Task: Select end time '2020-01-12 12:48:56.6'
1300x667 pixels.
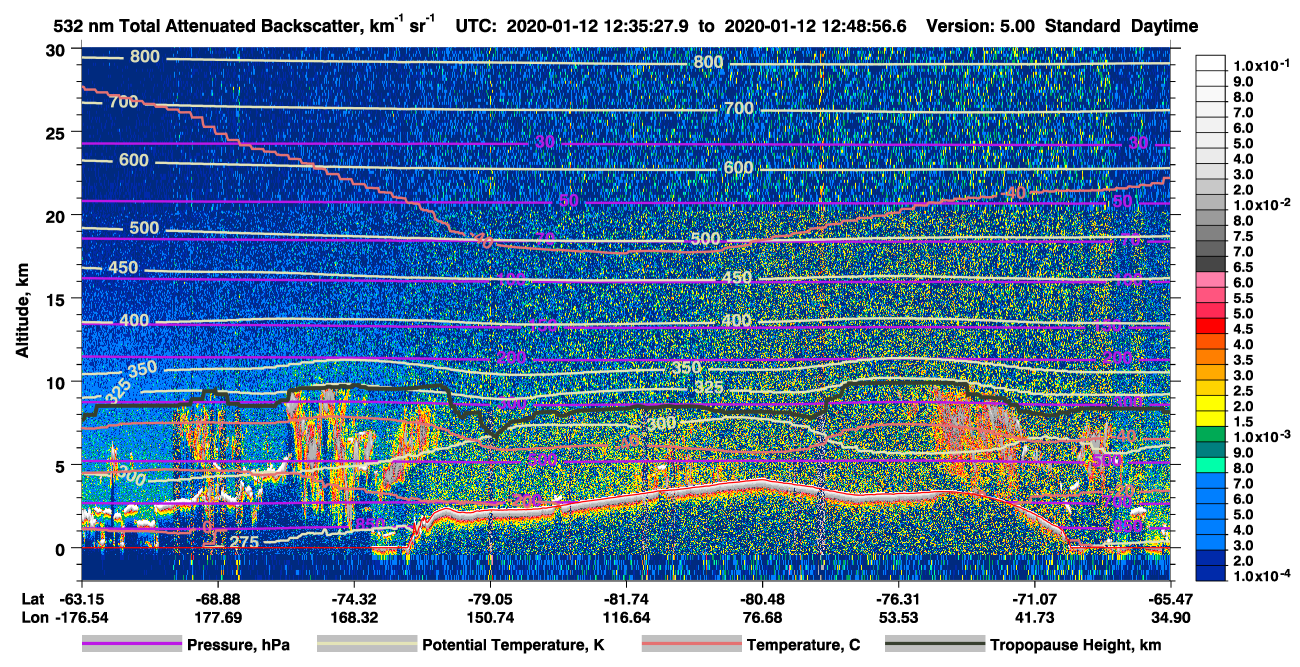Action: 816,27
